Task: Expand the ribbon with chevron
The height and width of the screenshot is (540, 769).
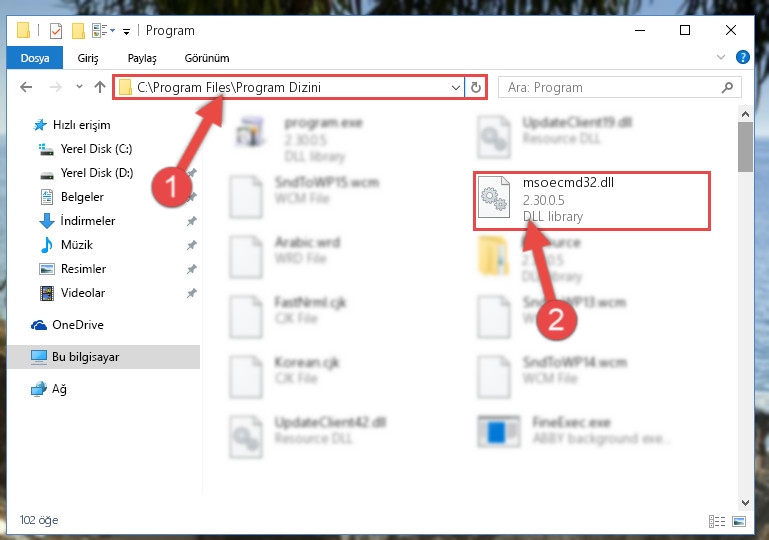Action: 720,57
